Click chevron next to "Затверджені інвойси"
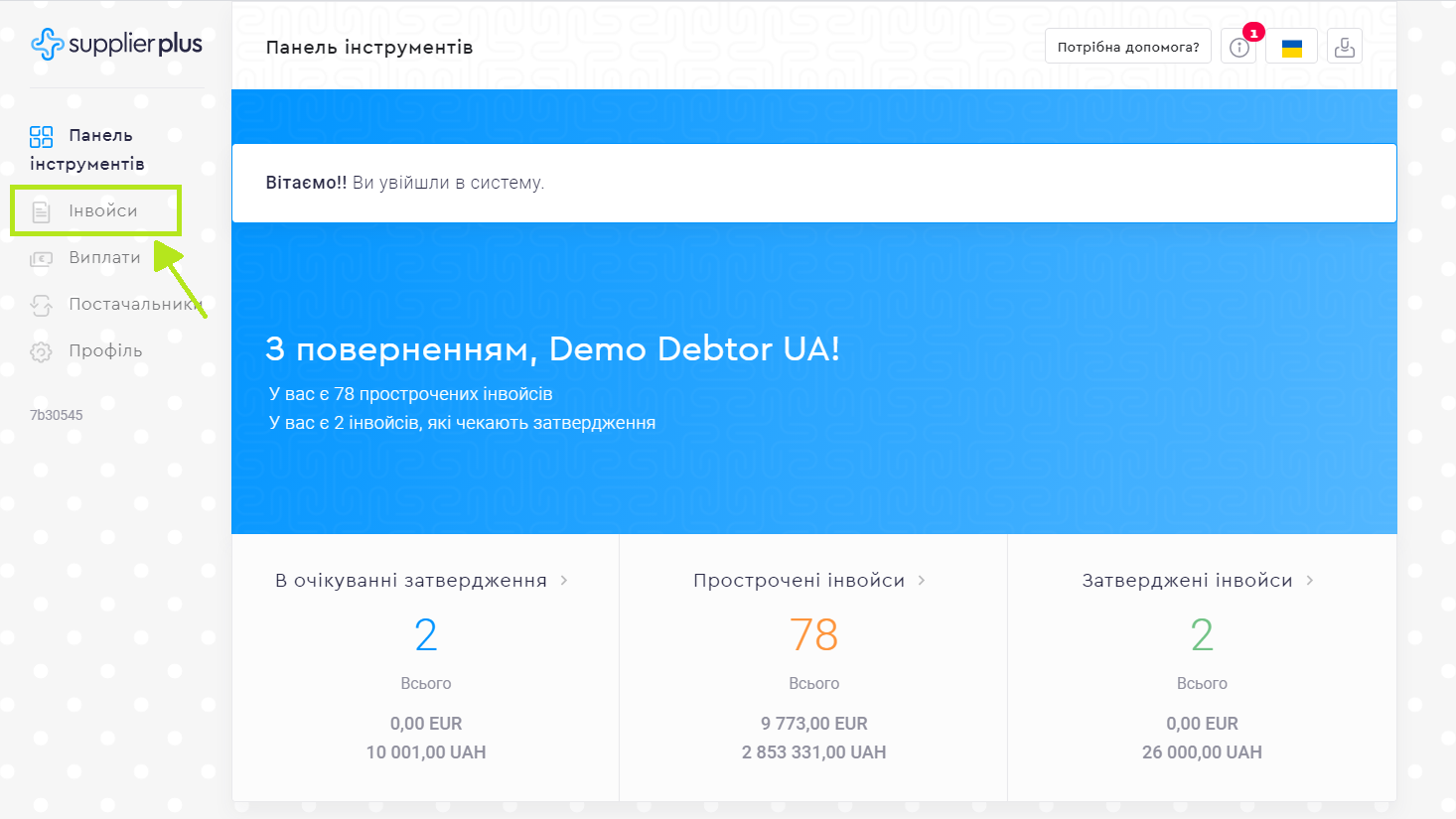 (x=1310, y=581)
